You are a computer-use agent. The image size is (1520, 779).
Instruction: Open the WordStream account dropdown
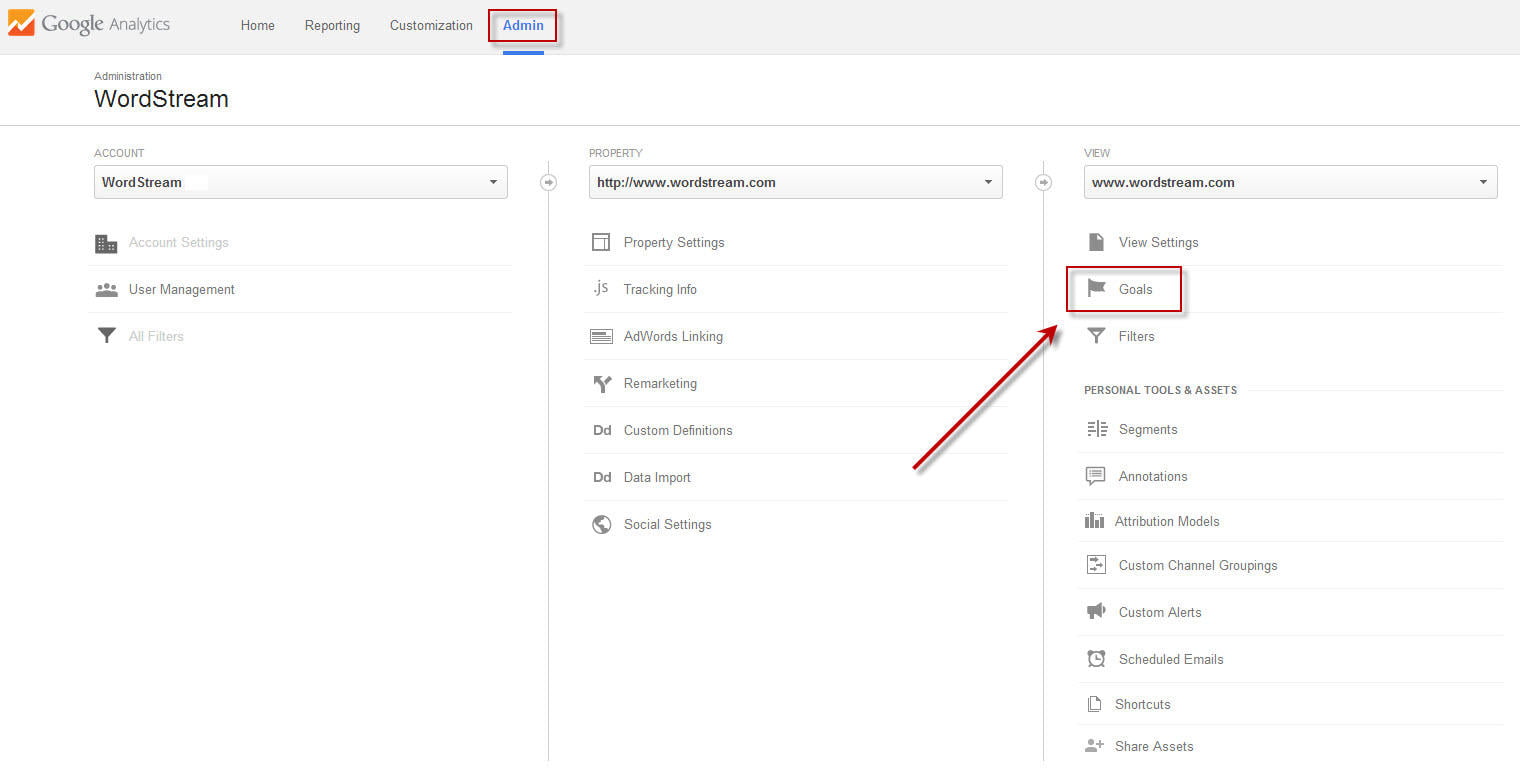tap(301, 182)
